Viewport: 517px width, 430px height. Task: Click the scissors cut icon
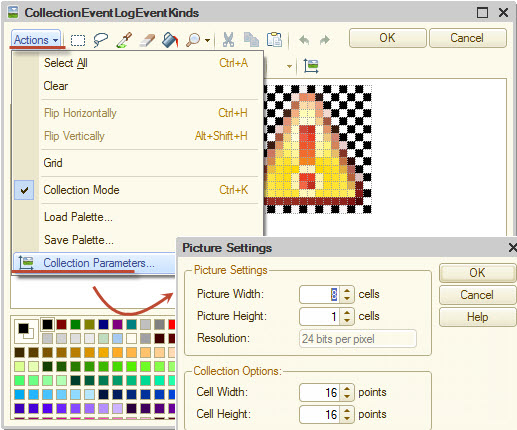click(x=228, y=39)
